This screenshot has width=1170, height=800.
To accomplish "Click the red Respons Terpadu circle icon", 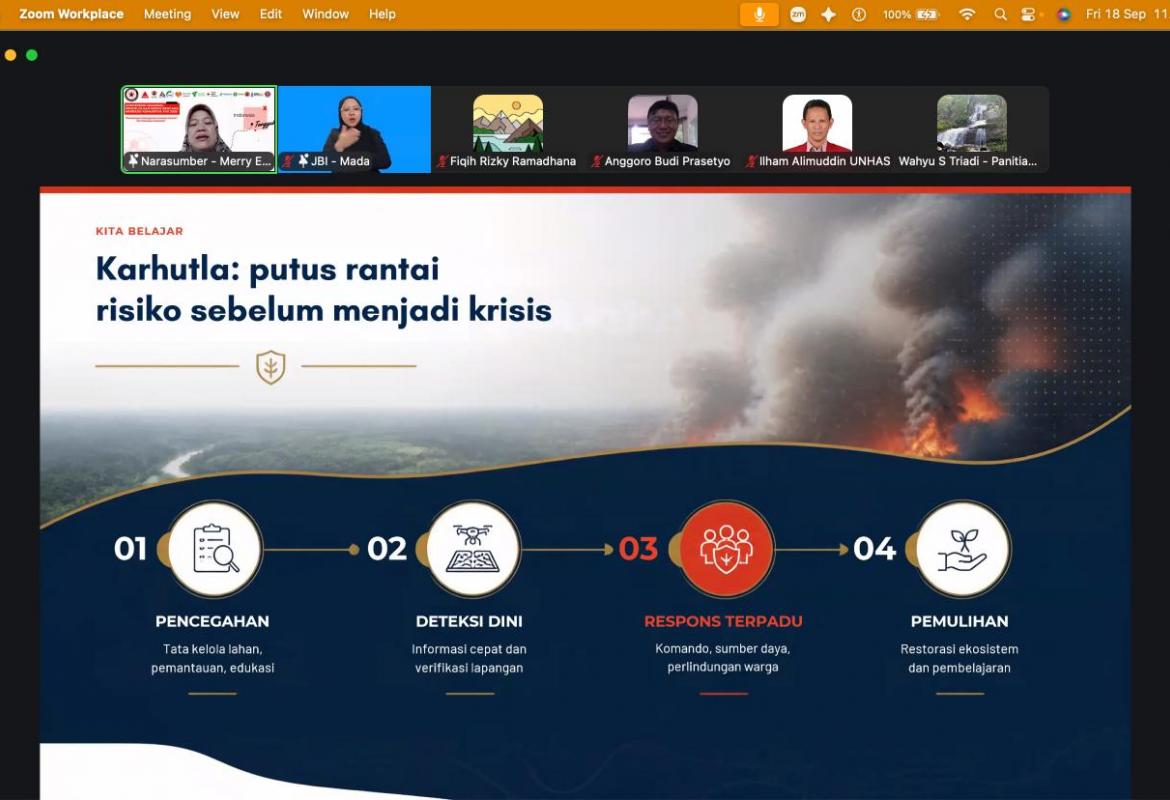I will point(726,549).
